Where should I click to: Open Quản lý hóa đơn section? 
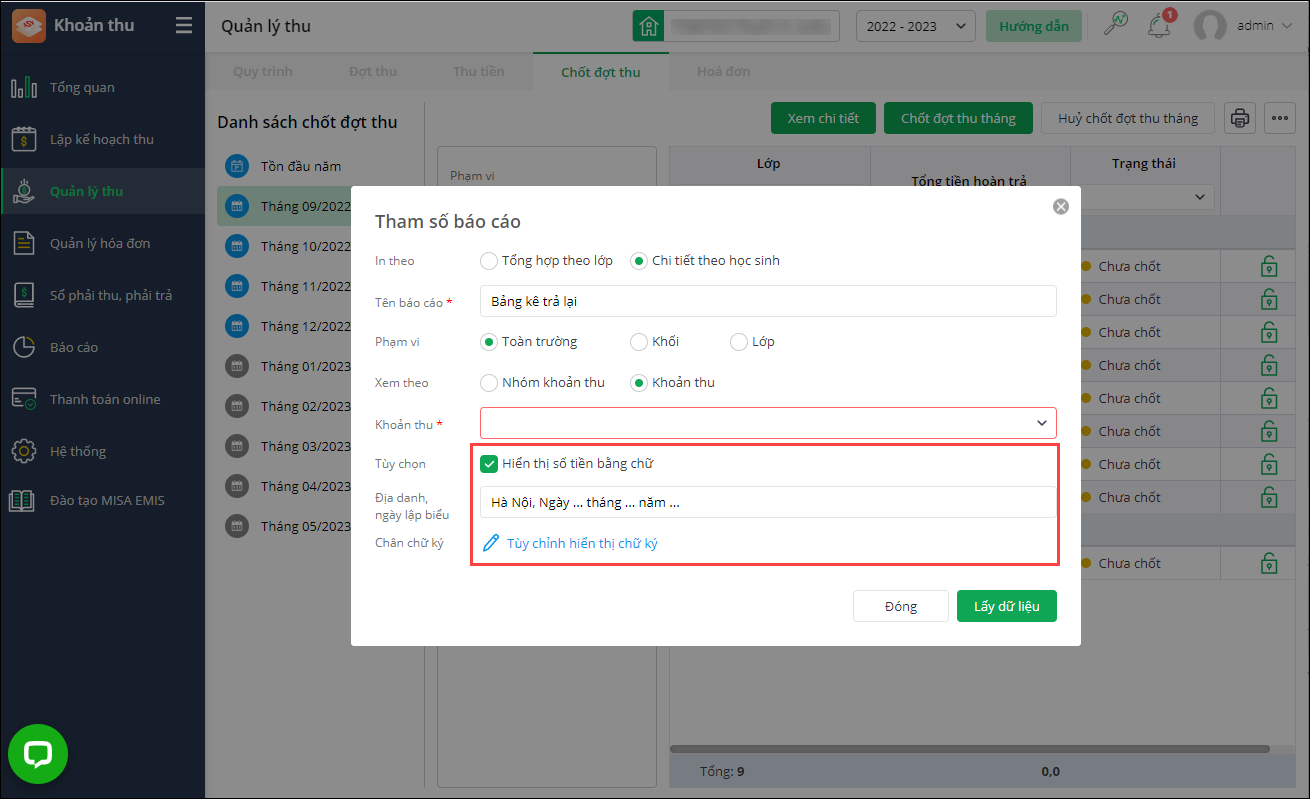(x=100, y=244)
